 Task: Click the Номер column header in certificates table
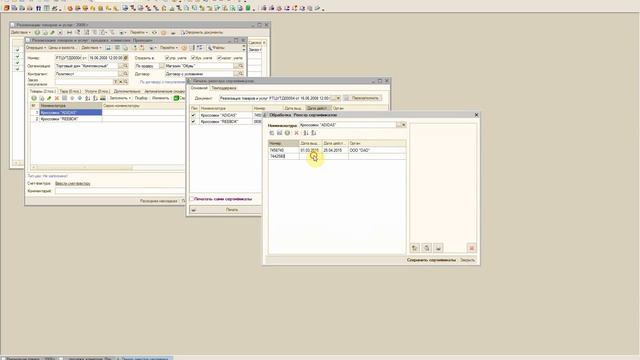(283, 143)
